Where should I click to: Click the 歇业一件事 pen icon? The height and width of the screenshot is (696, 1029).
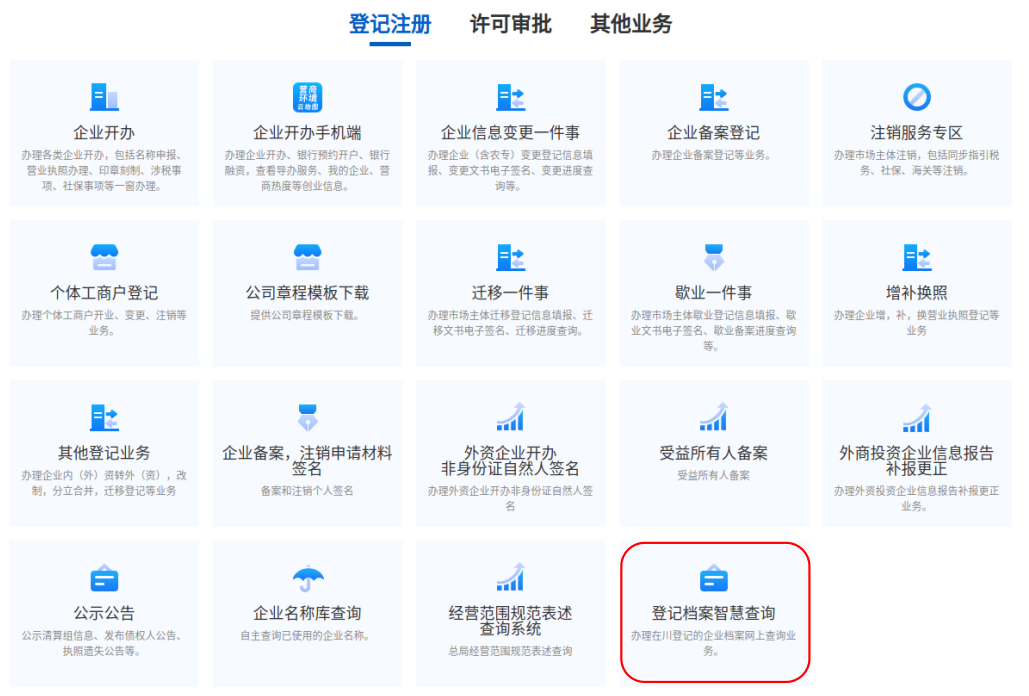[x=713, y=257]
